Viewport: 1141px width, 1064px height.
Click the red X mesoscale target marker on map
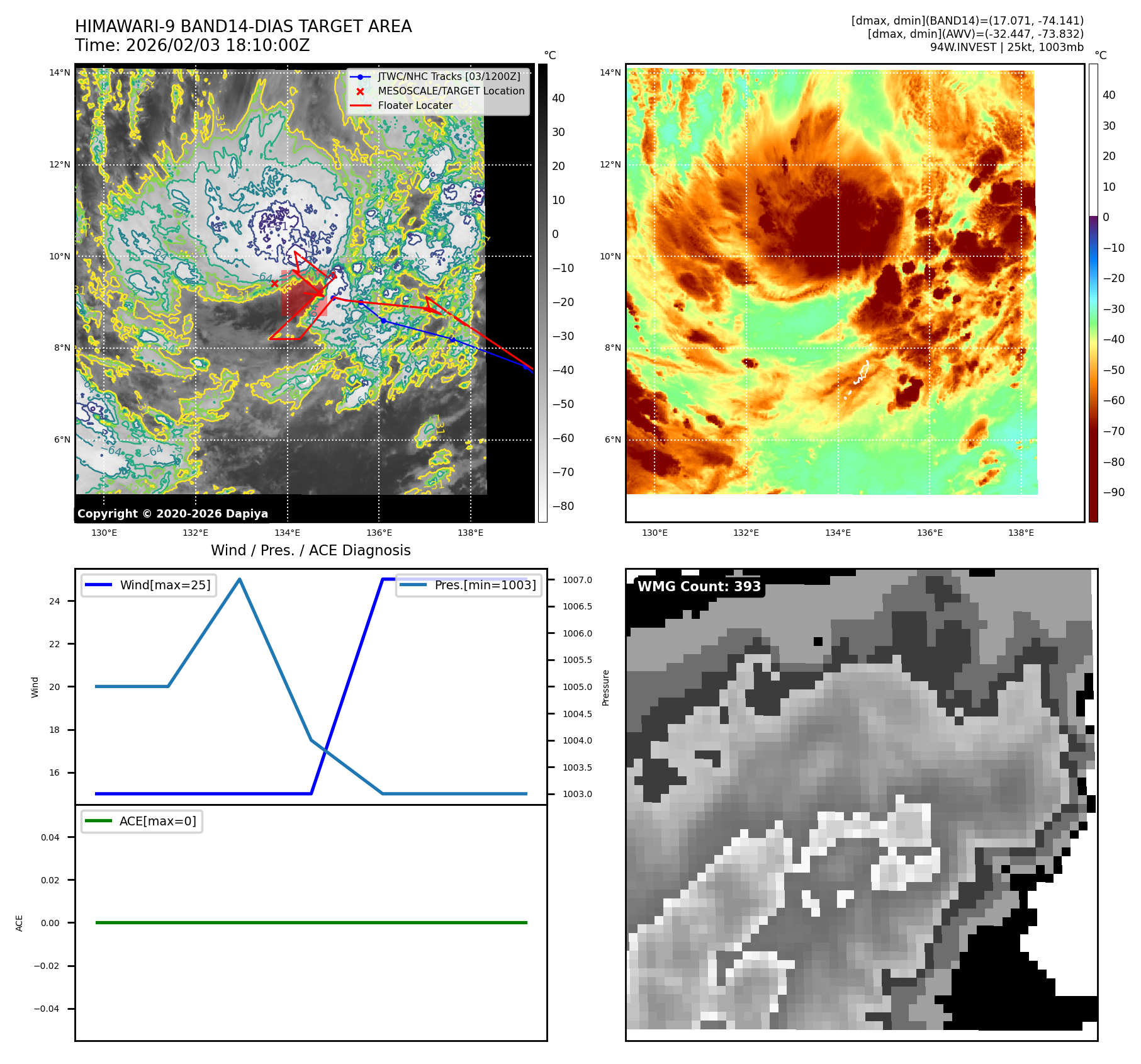coord(274,283)
